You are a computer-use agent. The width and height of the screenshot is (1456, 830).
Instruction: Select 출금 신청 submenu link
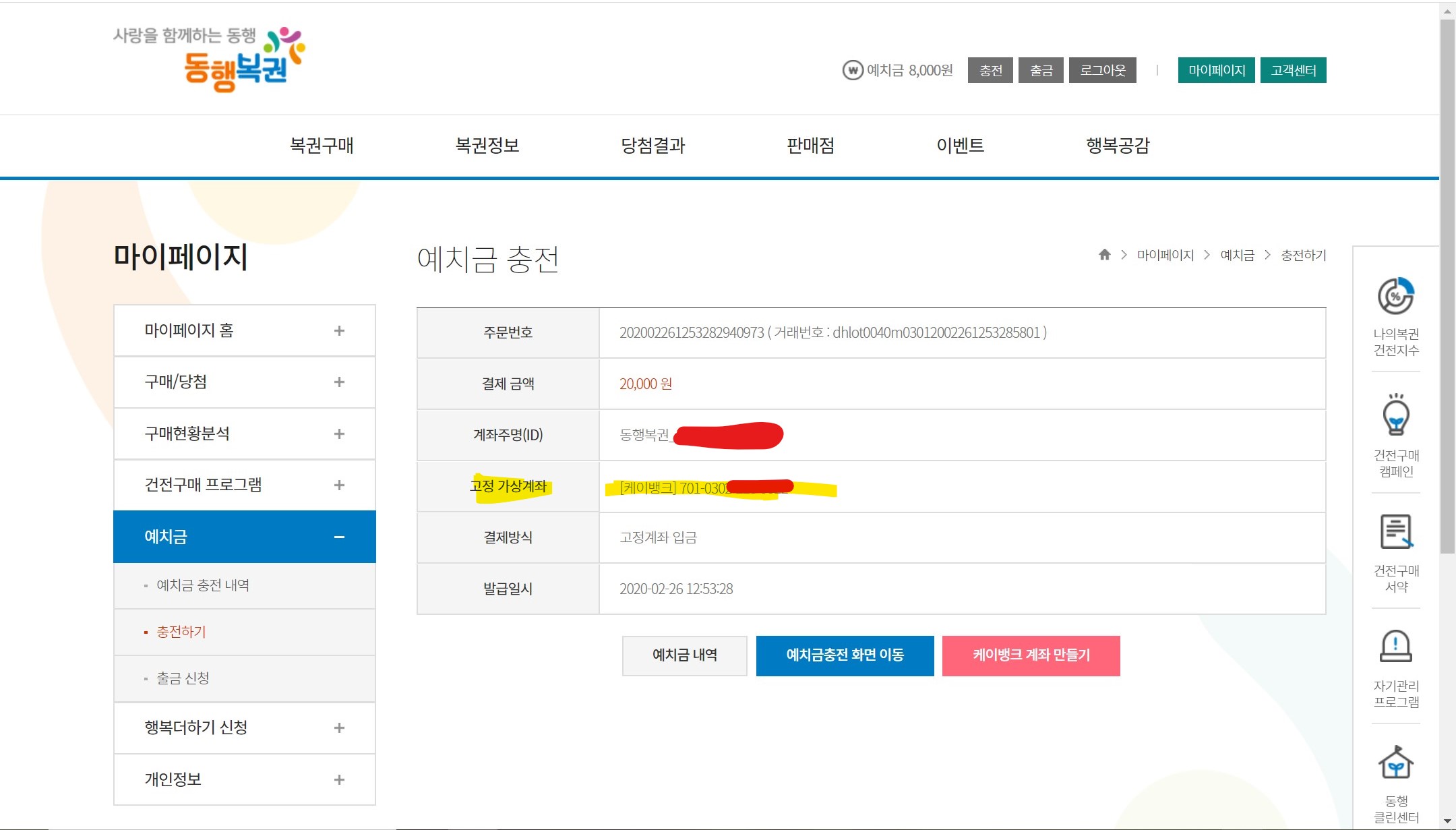183,678
